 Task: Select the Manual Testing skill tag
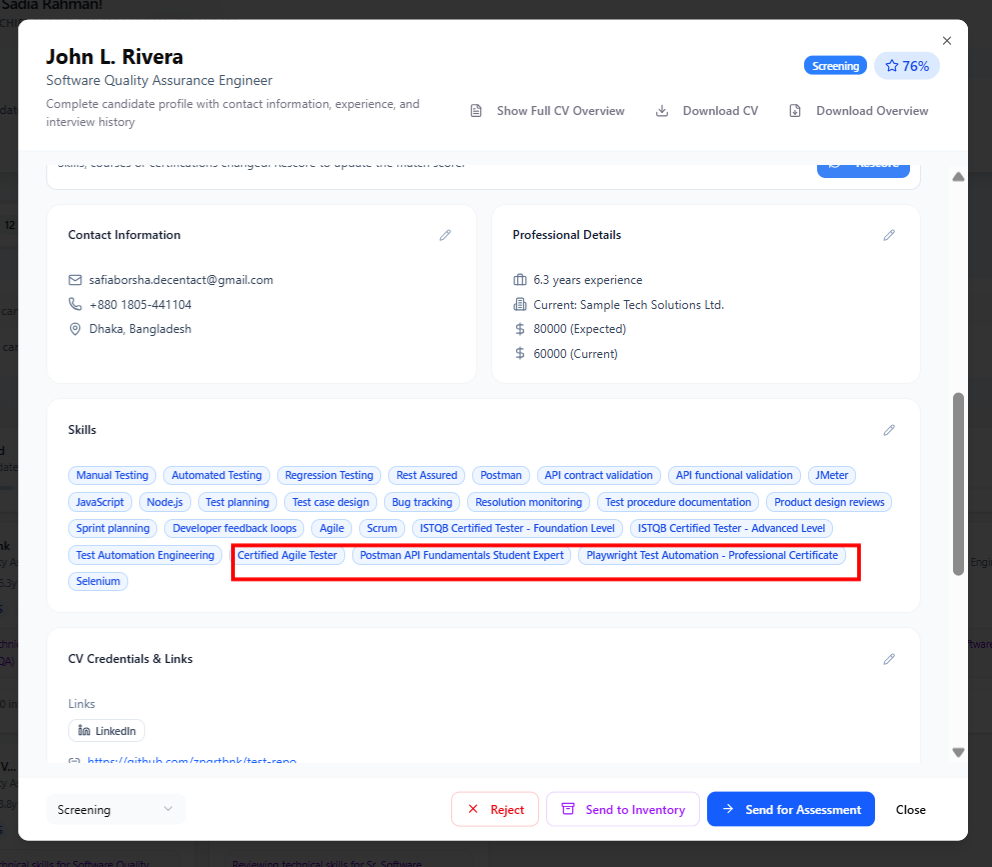point(112,475)
